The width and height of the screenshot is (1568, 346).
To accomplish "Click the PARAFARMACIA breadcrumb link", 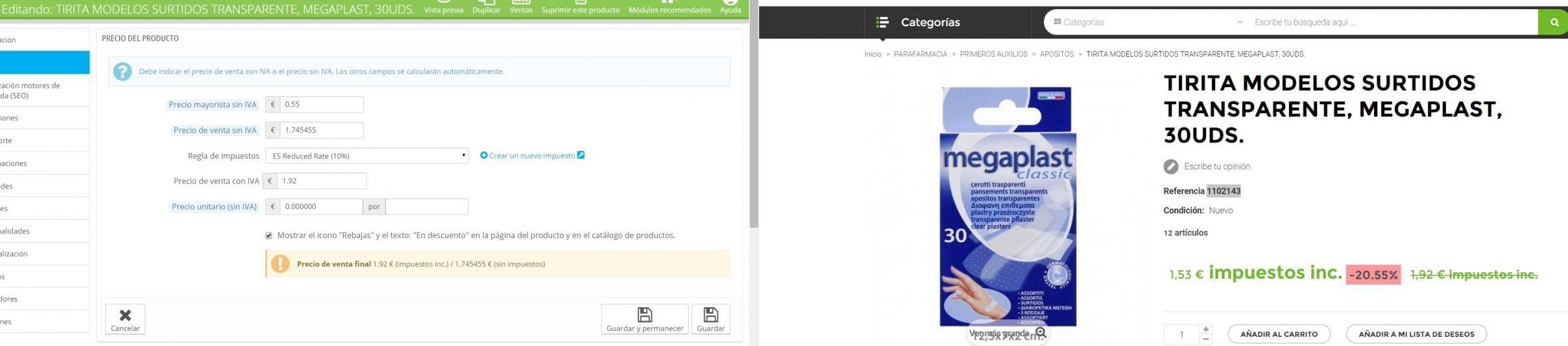I will [921, 54].
